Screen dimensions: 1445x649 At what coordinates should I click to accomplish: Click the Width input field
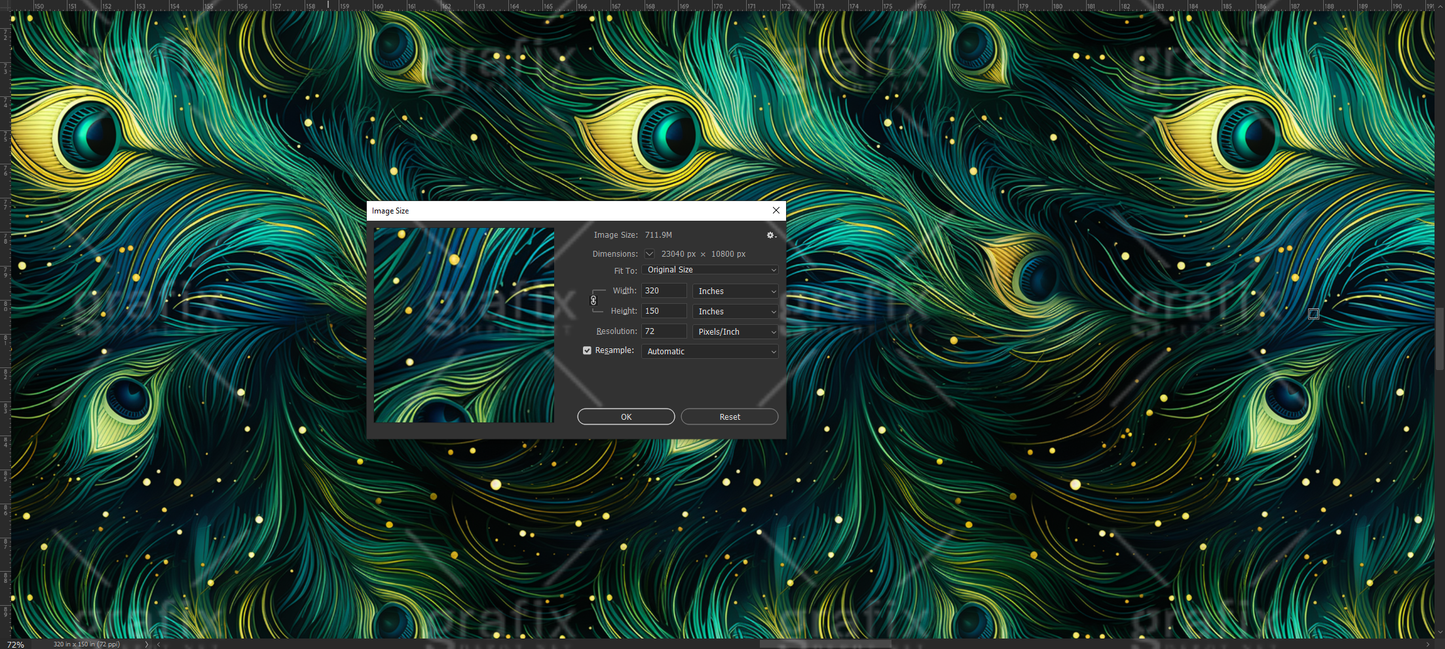663,291
